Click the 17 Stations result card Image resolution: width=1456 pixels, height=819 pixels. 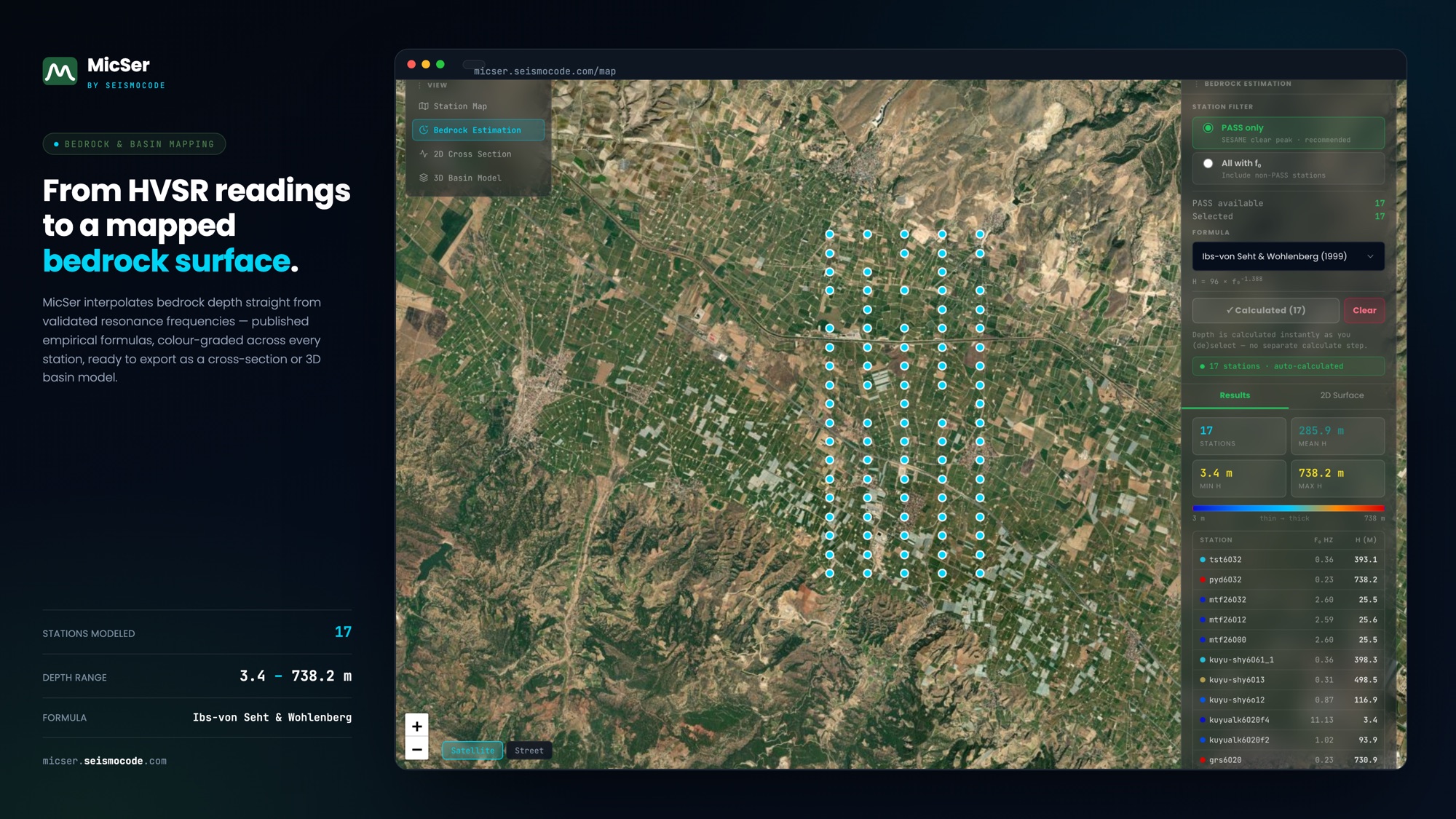tap(1238, 436)
